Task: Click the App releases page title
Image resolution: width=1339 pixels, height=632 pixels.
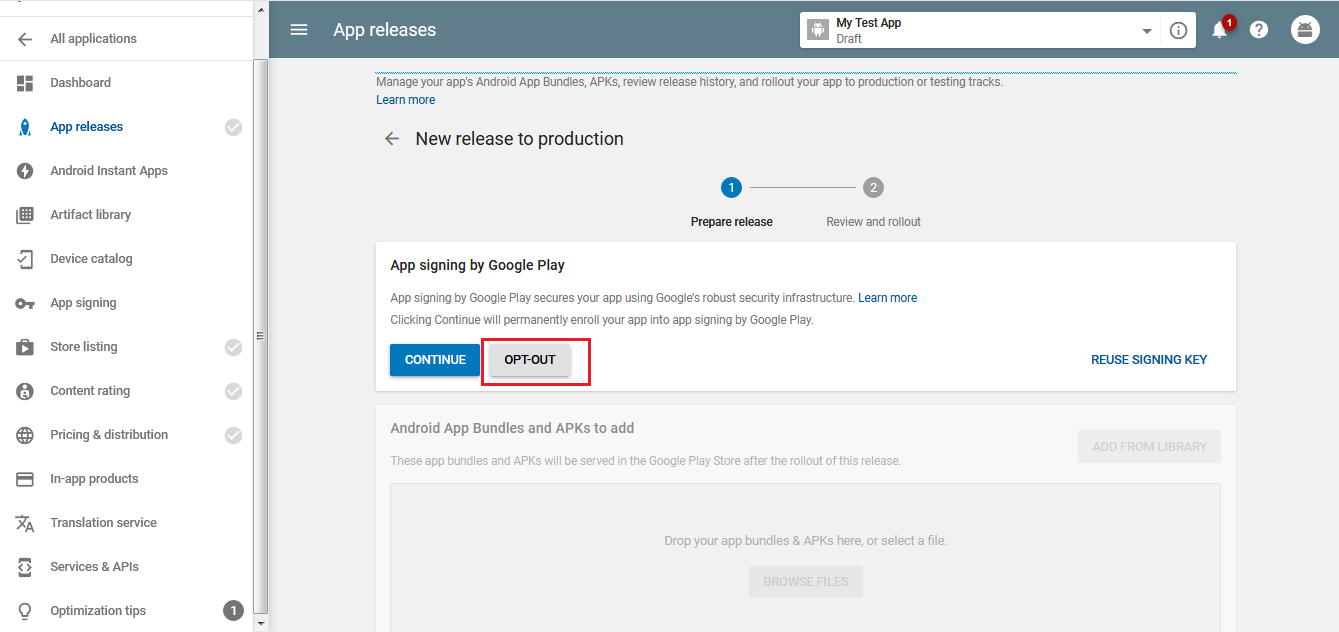Action: [x=385, y=30]
